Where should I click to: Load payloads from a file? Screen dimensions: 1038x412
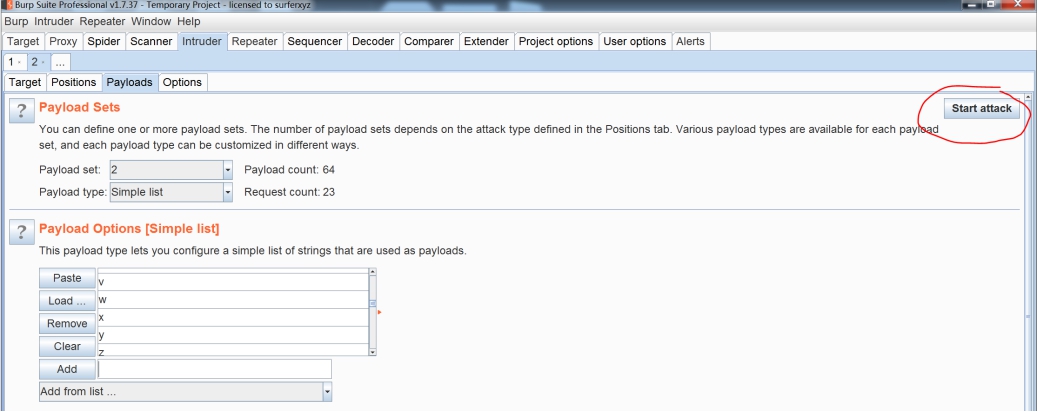point(68,301)
